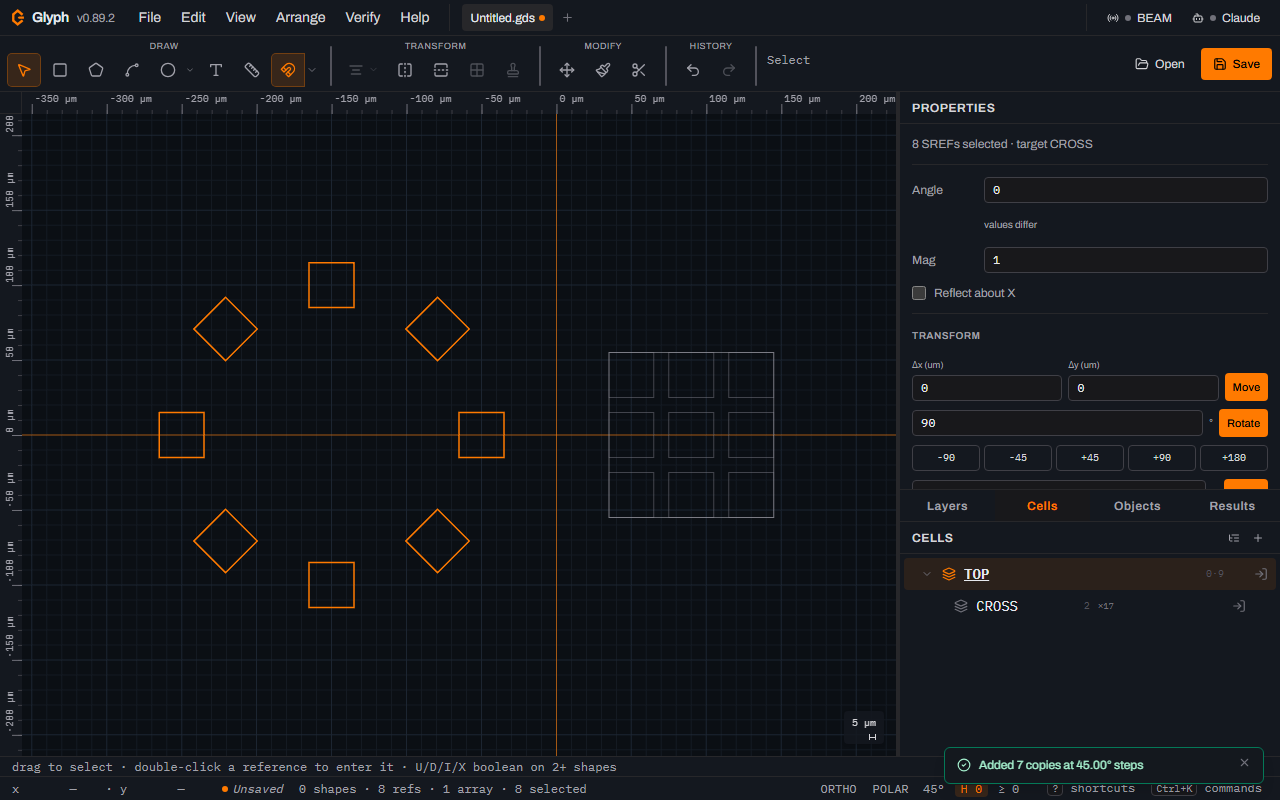Toggle POLAR mode in status bar
The width and height of the screenshot is (1280, 800).
coord(890,789)
